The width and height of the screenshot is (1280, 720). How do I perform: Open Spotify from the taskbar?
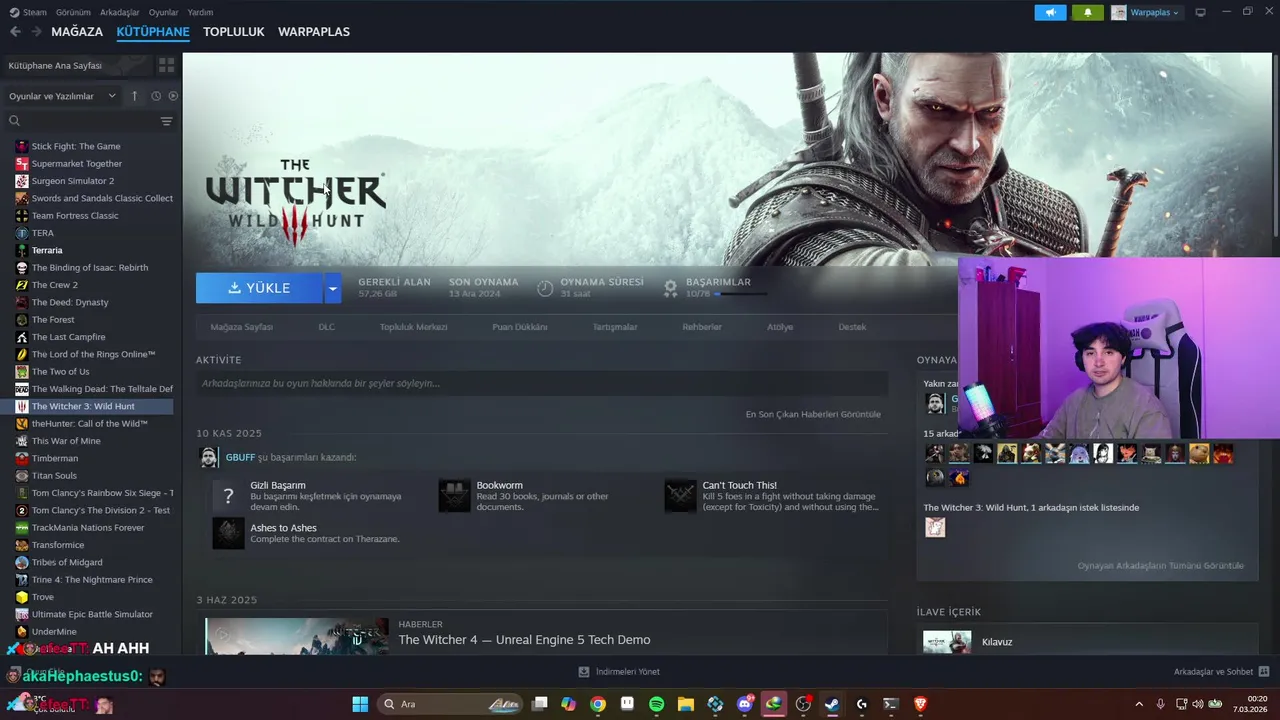click(656, 704)
